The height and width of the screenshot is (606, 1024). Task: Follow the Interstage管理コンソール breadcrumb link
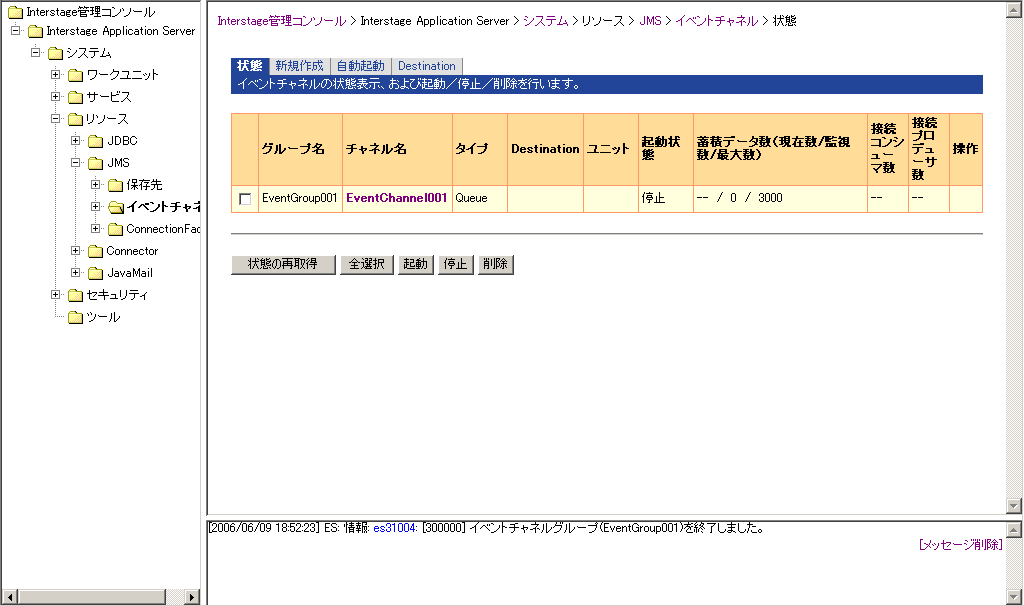(x=281, y=21)
